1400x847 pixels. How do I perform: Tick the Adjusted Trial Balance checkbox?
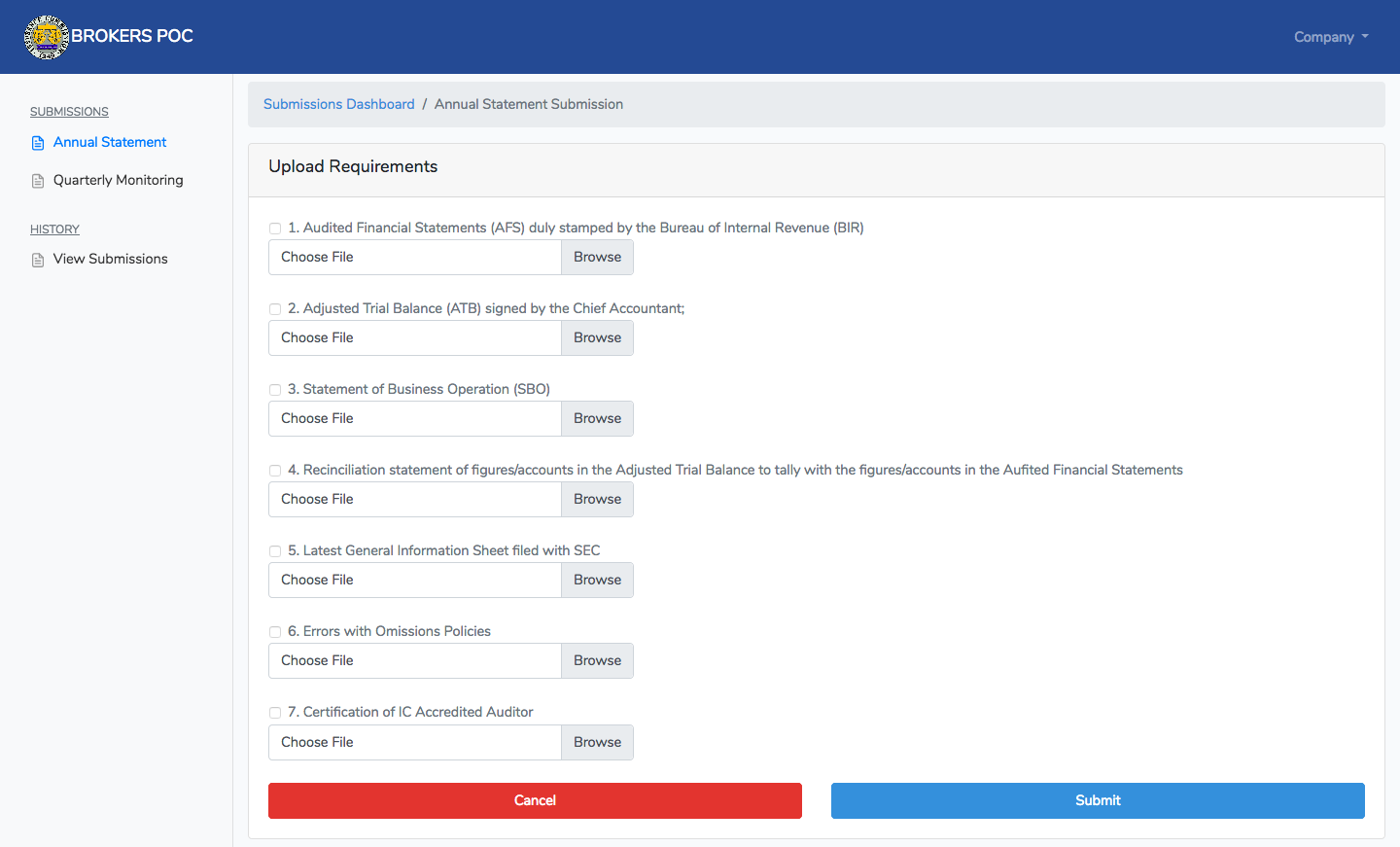pos(275,309)
